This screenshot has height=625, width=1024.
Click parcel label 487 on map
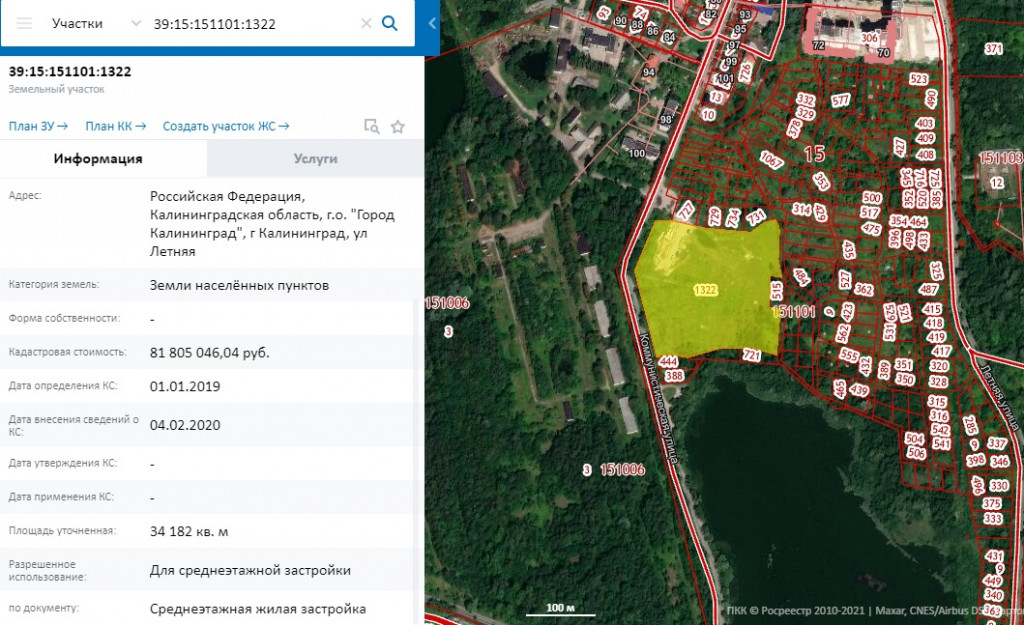[929, 289]
